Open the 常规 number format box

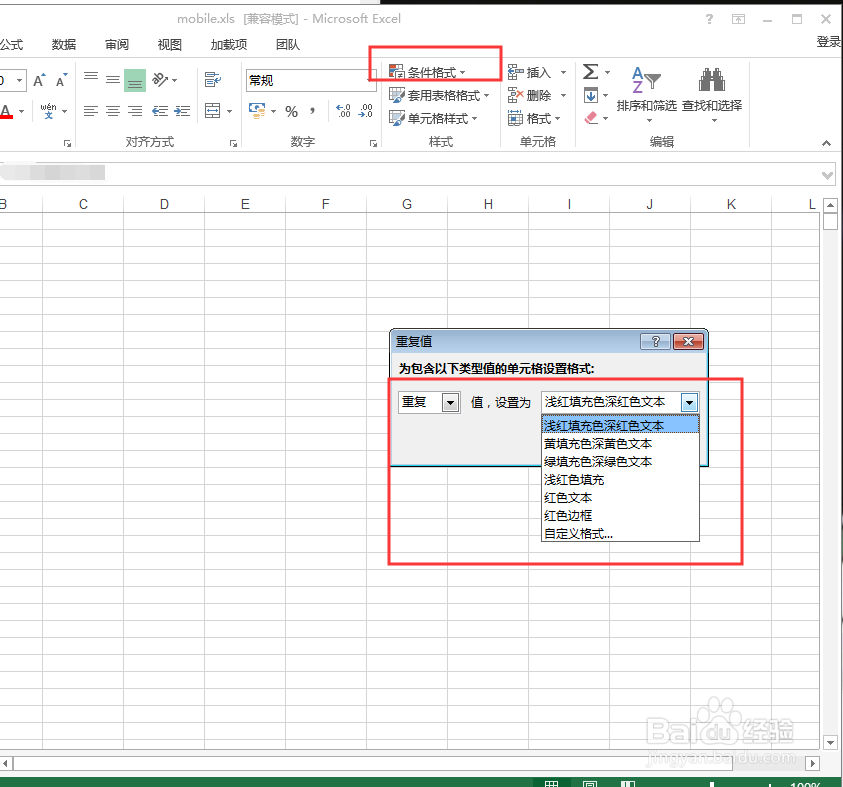click(311, 80)
